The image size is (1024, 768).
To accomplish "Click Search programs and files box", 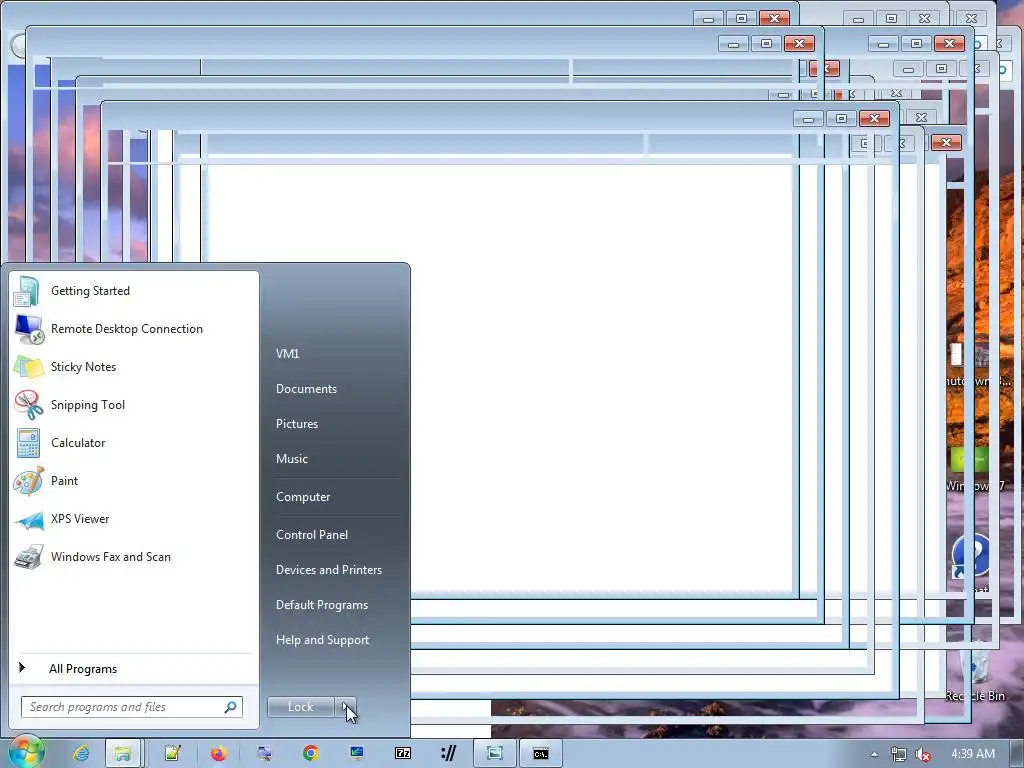I will pos(132,707).
